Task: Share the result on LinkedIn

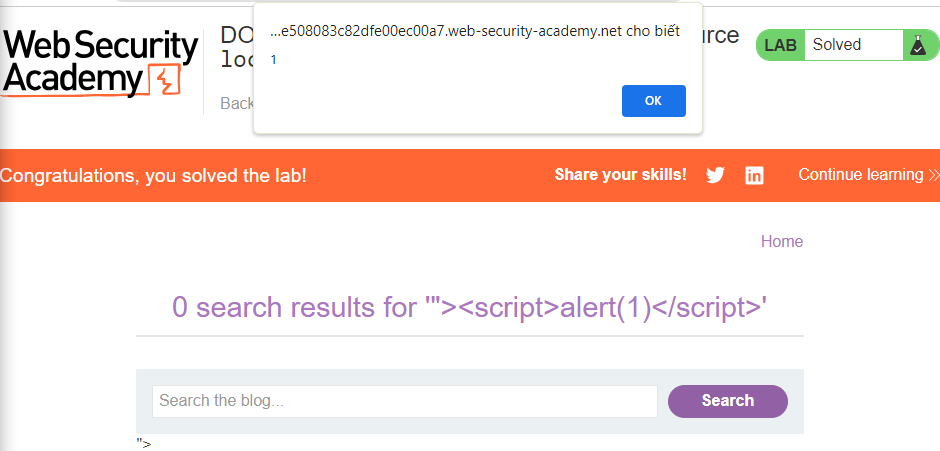Action: (x=754, y=175)
